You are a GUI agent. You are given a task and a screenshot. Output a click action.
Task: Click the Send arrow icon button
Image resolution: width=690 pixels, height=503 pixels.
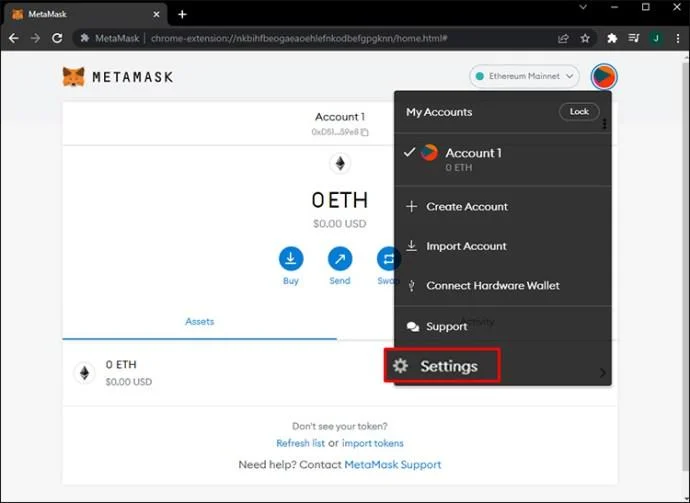(340, 259)
